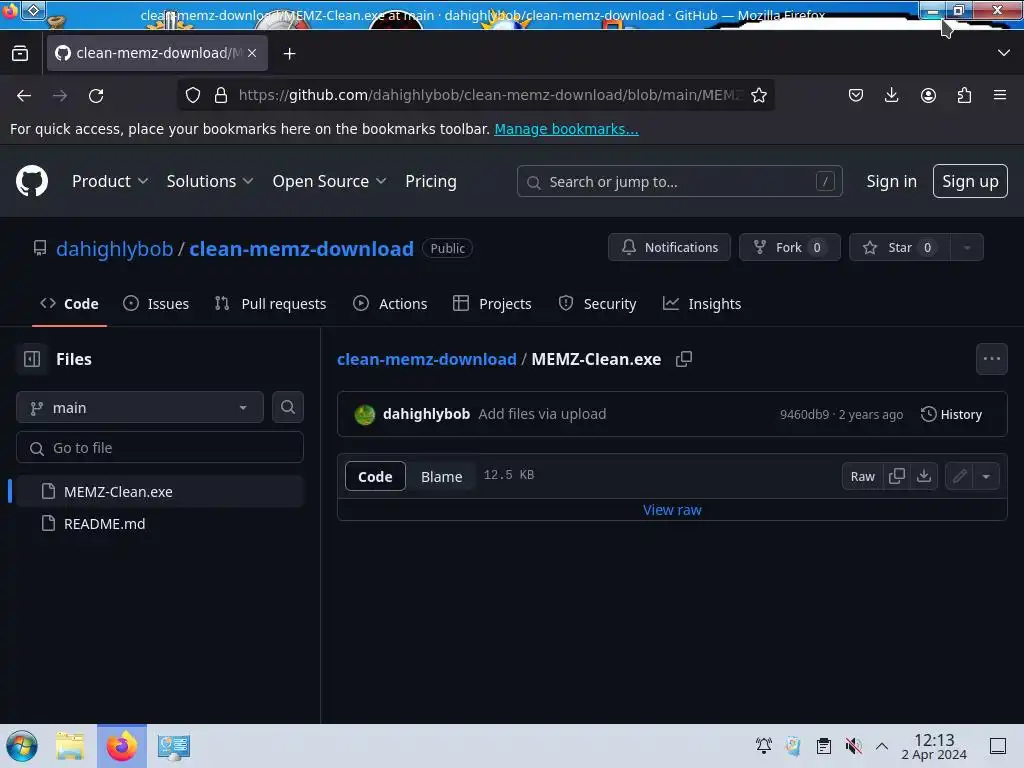Switch to the Projects tab
This screenshot has width=1024, height=768.
(x=492, y=304)
